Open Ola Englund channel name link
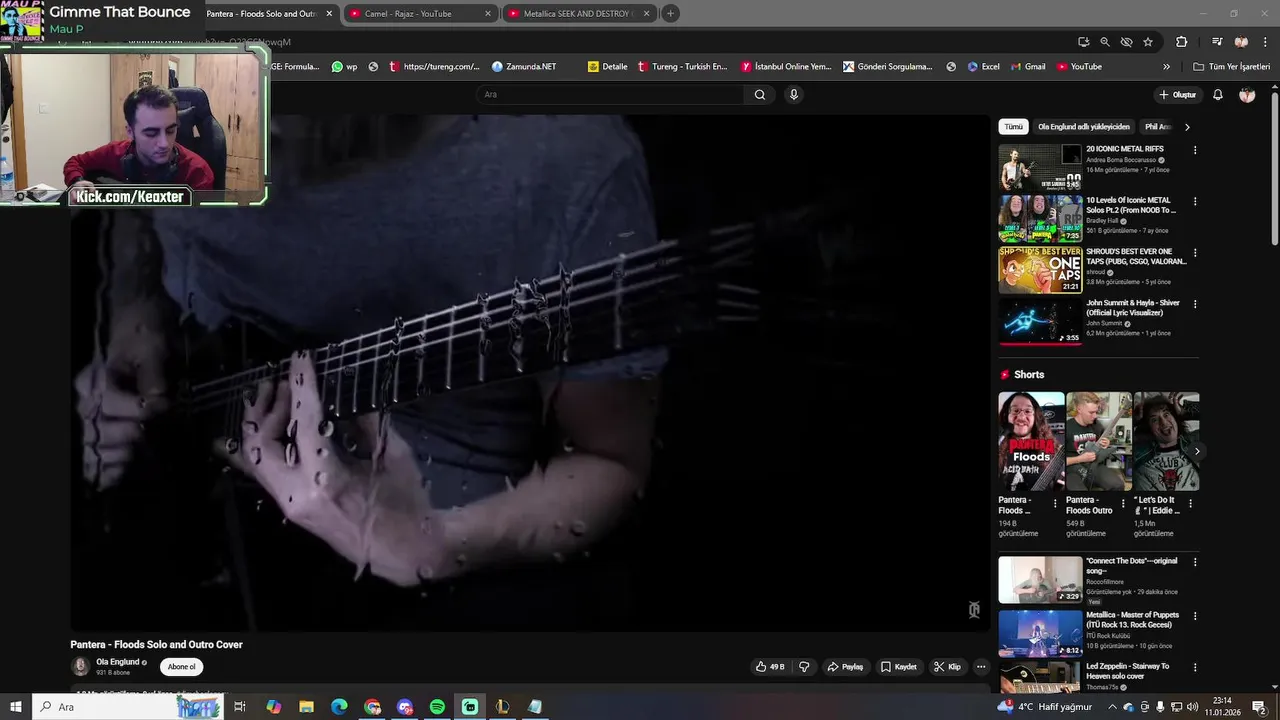Image resolution: width=1280 pixels, height=720 pixels. click(x=117, y=662)
